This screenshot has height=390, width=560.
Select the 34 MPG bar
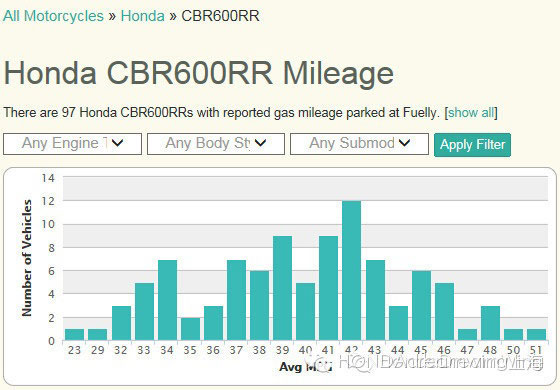point(168,300)
